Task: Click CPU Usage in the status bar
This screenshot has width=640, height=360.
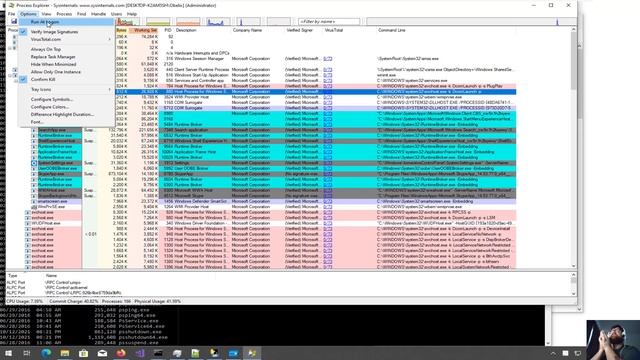Action: (24, 301)
